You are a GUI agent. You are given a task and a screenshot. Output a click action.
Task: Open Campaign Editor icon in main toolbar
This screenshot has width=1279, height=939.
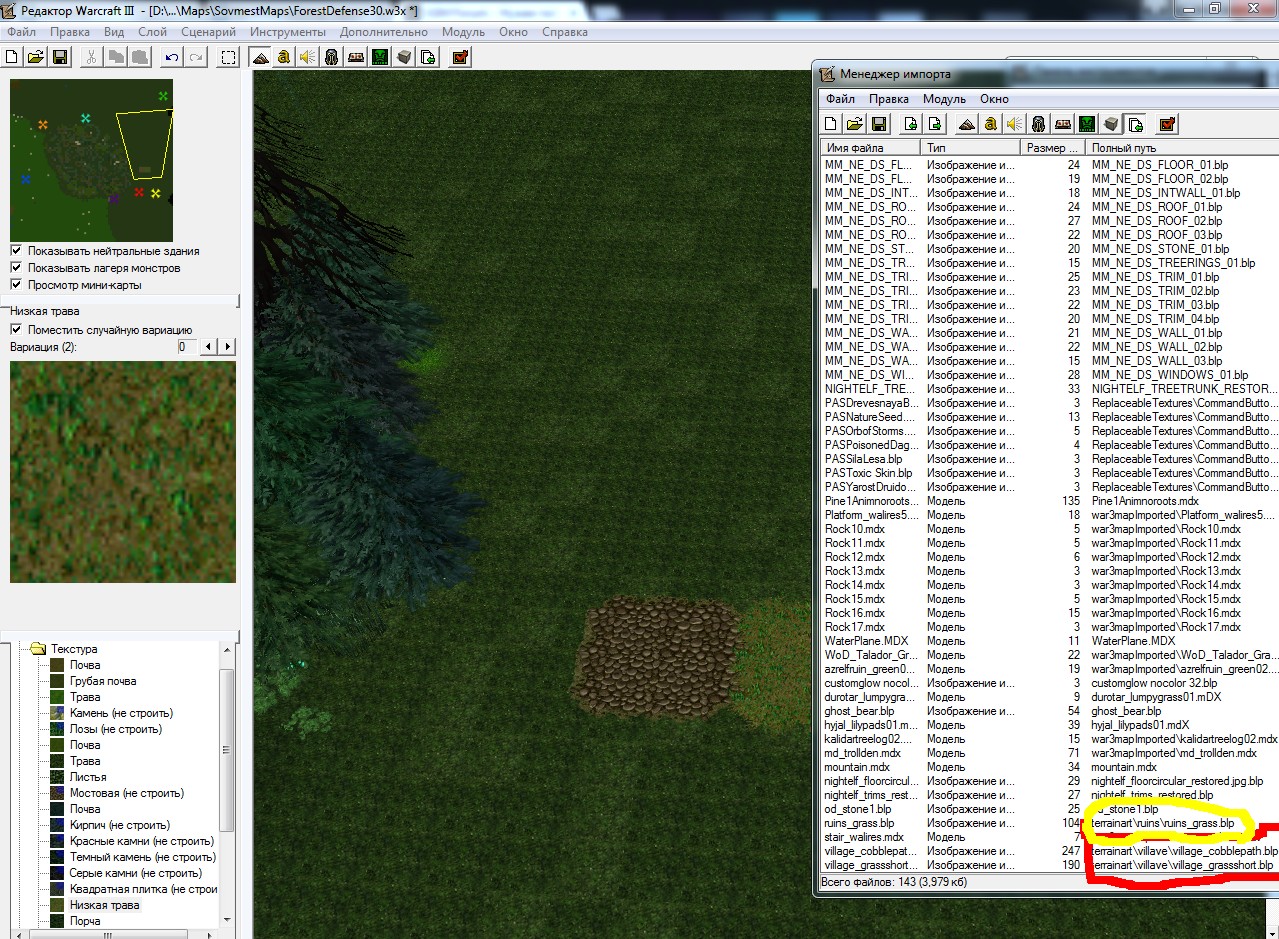(x=356, y=57)
